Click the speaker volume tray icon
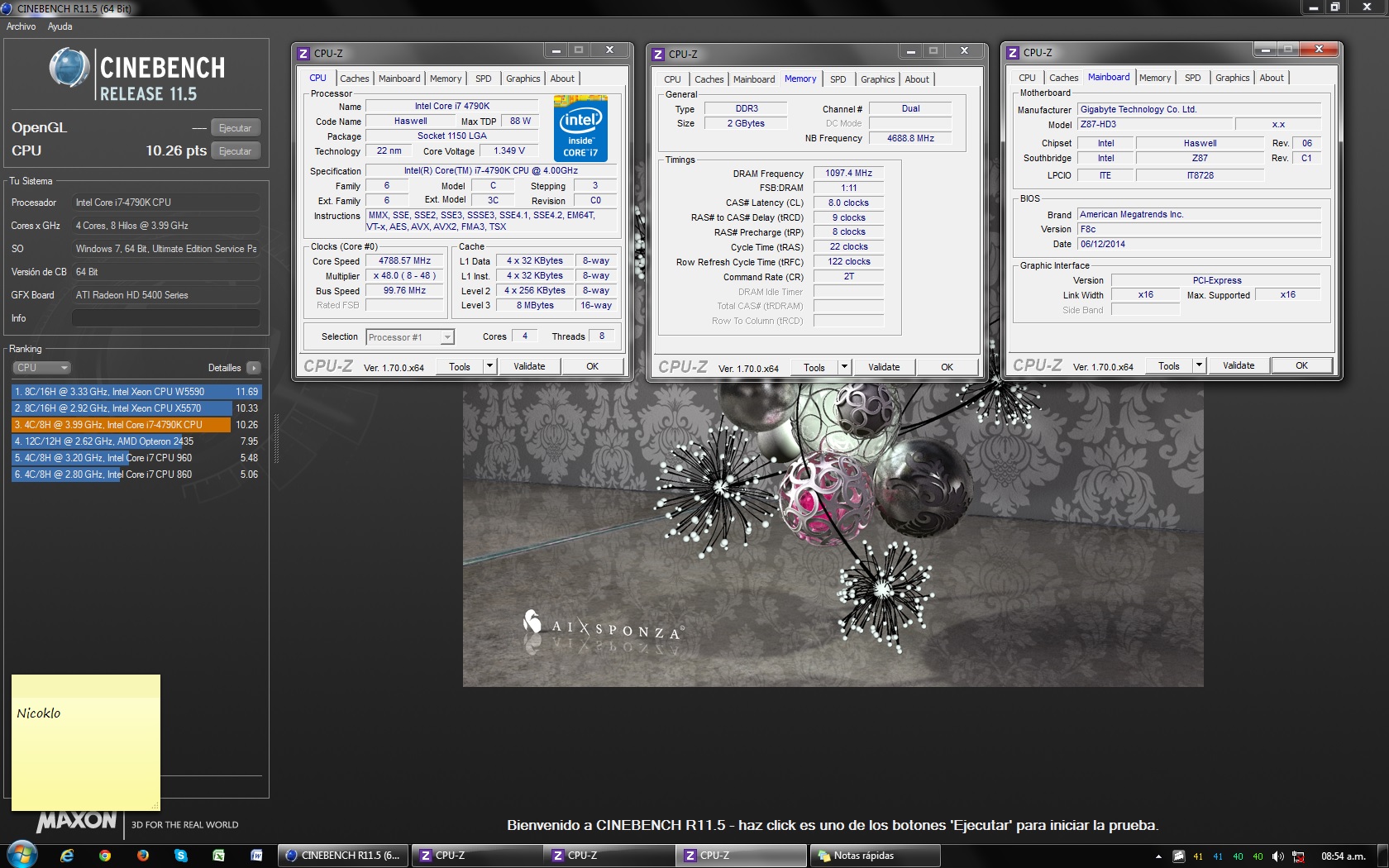Screen dimensions: 1389x868 click(1278, 856)
